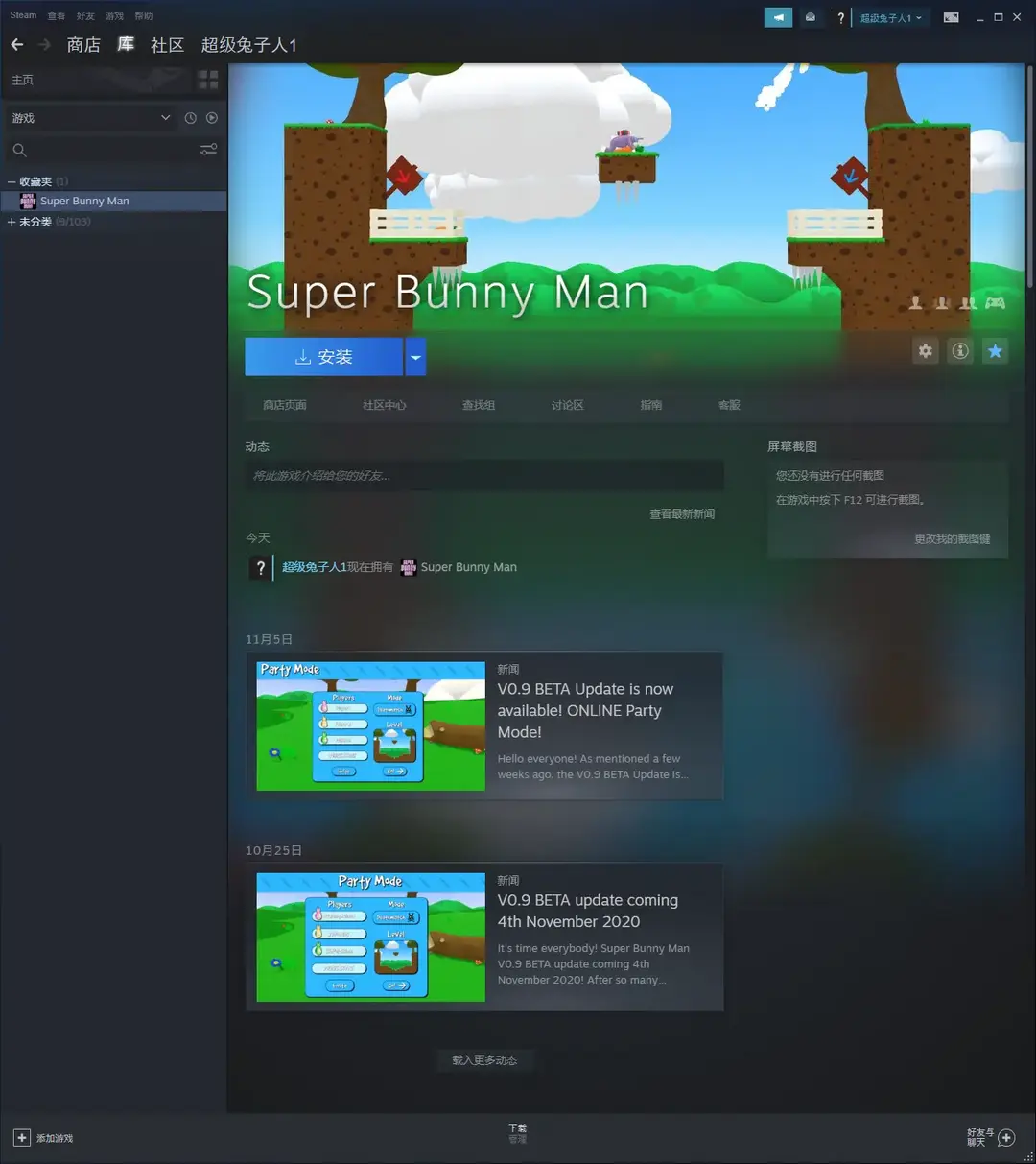Open 社区中心 link
The height and width of the screenshot is (1164, 1036).
[385, 405]
